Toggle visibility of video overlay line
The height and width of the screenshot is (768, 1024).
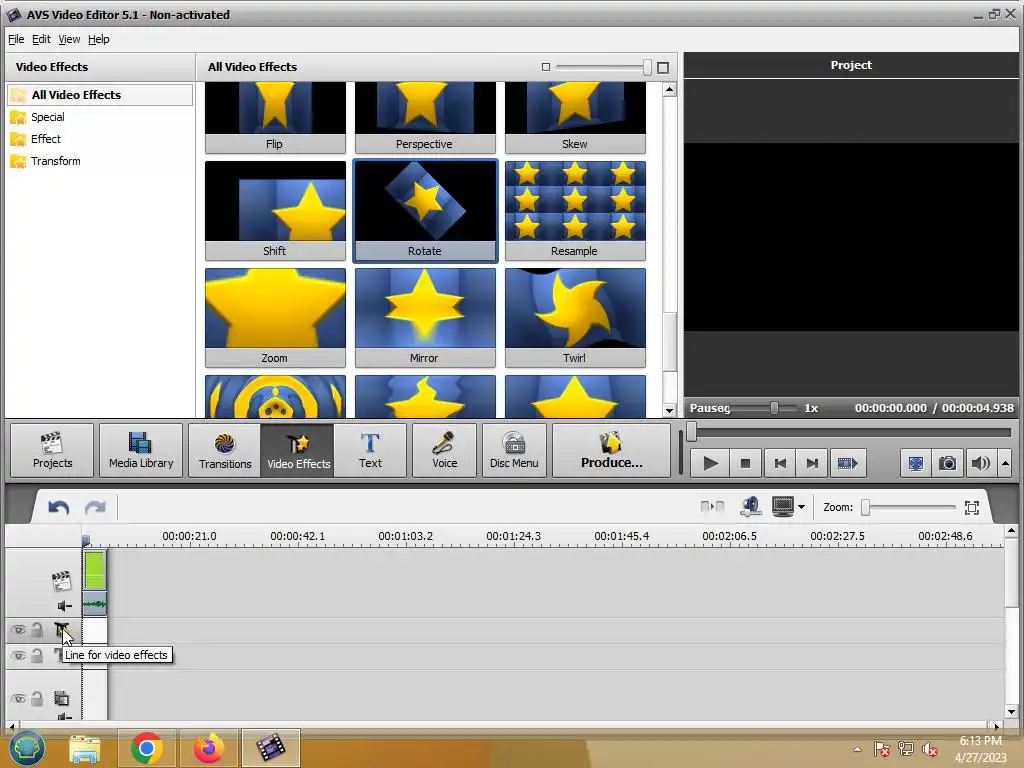(x=18, y=699)
